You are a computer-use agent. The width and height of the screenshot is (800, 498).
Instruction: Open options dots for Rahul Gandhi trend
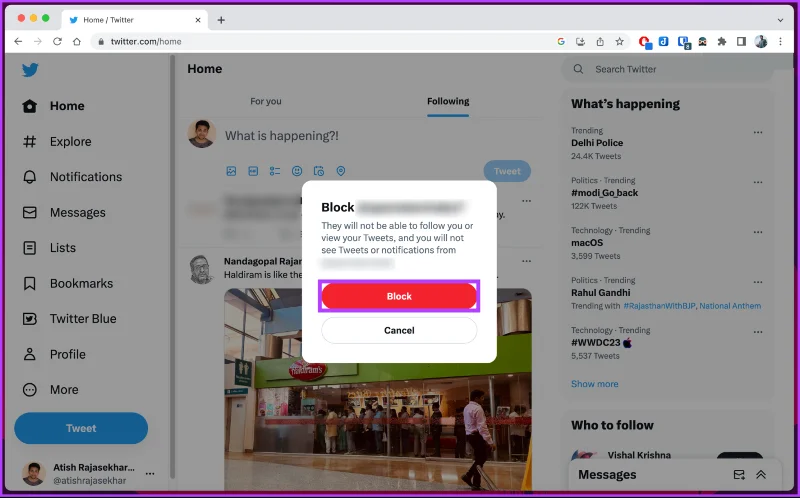758,282
